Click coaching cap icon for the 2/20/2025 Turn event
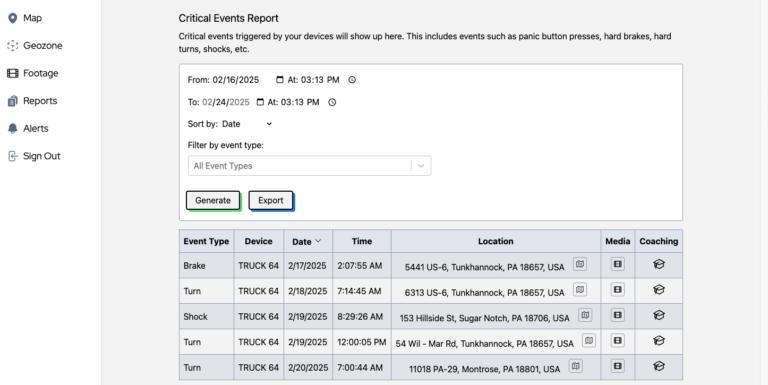Screen dimensions: 768x385 (659, 366)
